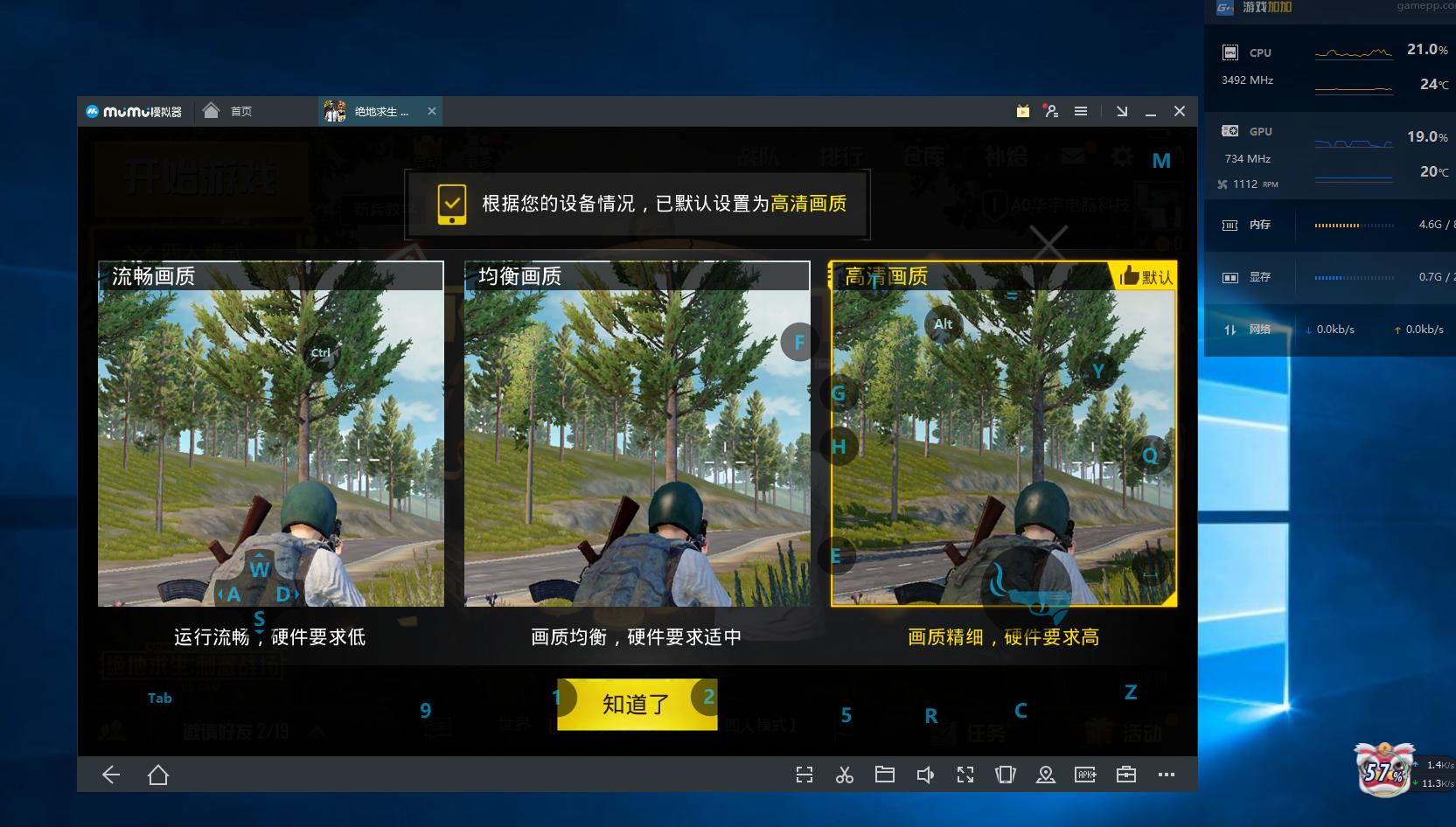Viewport: 1456px width, 827px height.
Task: Click the yellow TV video icon
Action: 1023,111
